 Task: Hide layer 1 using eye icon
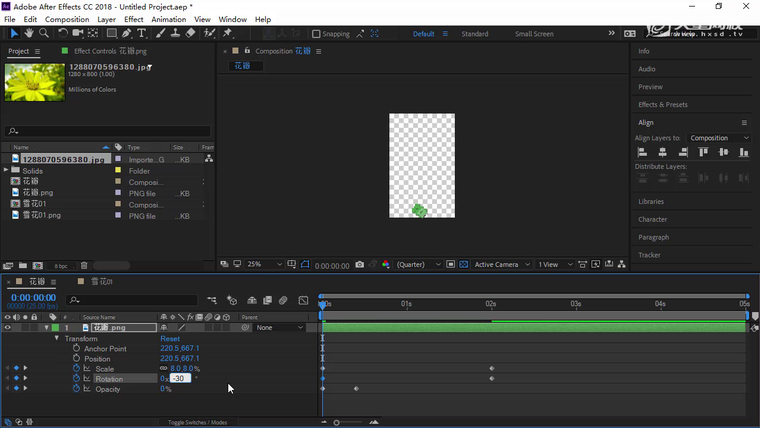pyautogui.click(x=8, y=328)
